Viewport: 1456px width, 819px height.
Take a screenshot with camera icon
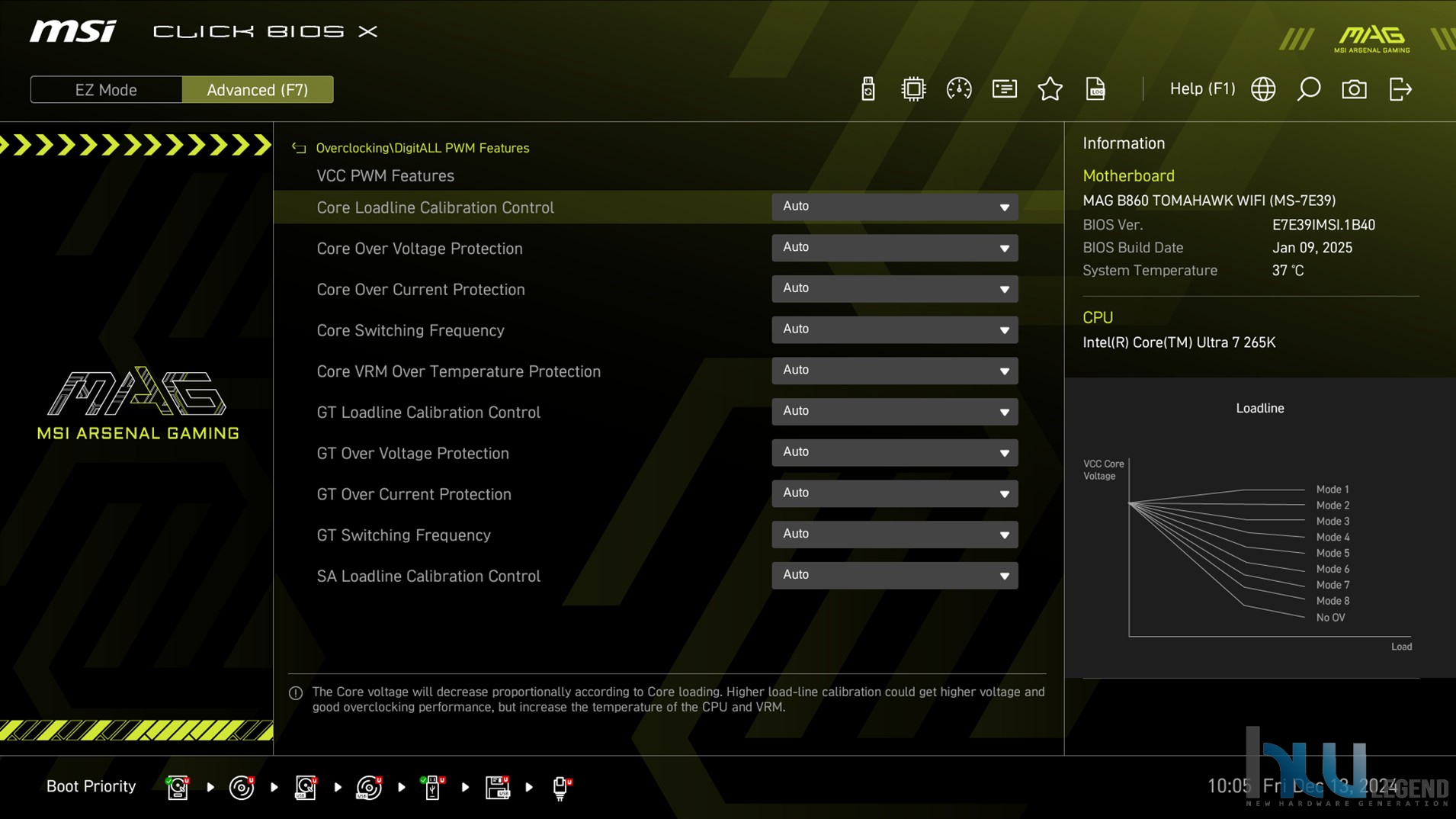1354,89
